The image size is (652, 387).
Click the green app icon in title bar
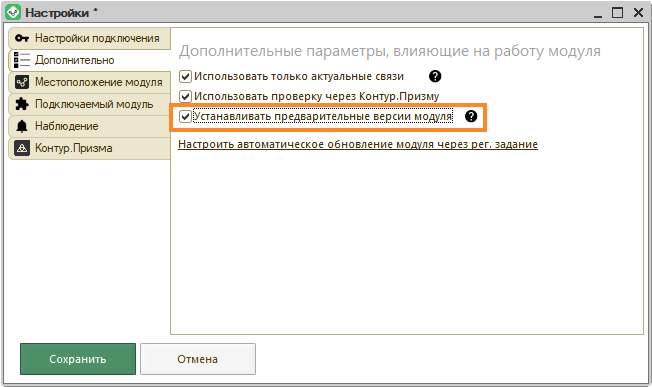pyautogui.click(x=13, y=12)
